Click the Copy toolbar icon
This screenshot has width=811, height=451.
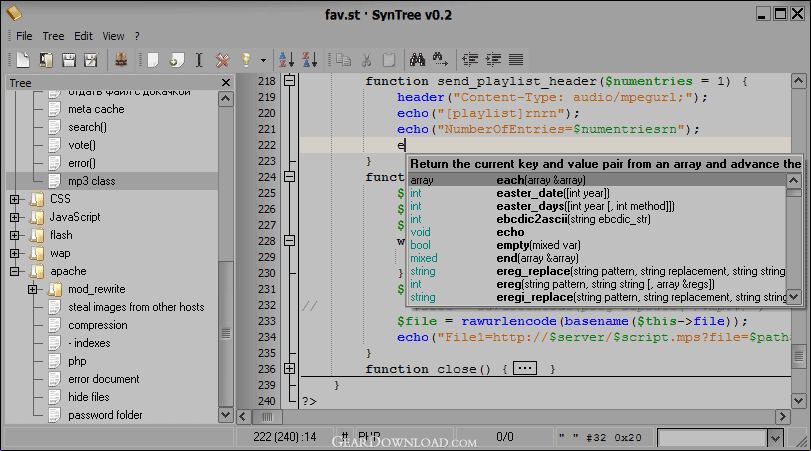343,60
